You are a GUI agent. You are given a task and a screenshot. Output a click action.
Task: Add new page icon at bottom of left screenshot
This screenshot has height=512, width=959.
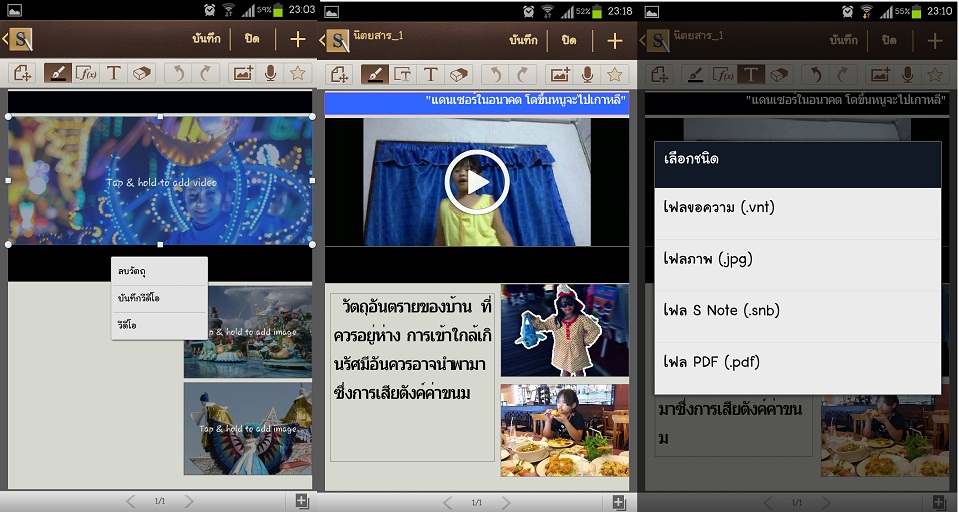click(x=302, y=502)
